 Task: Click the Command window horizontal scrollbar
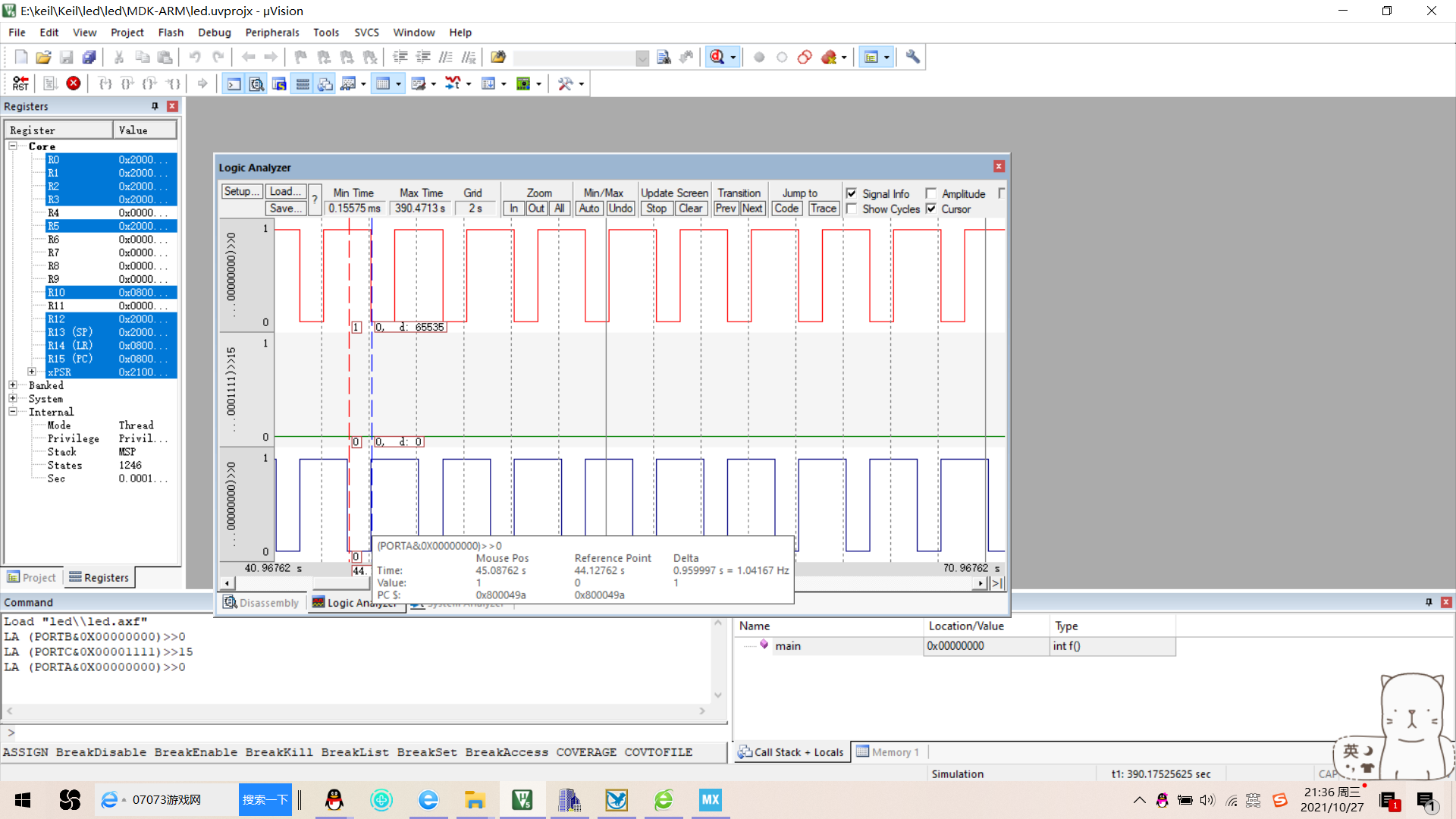pyautogui.click(x=356, y=711)
